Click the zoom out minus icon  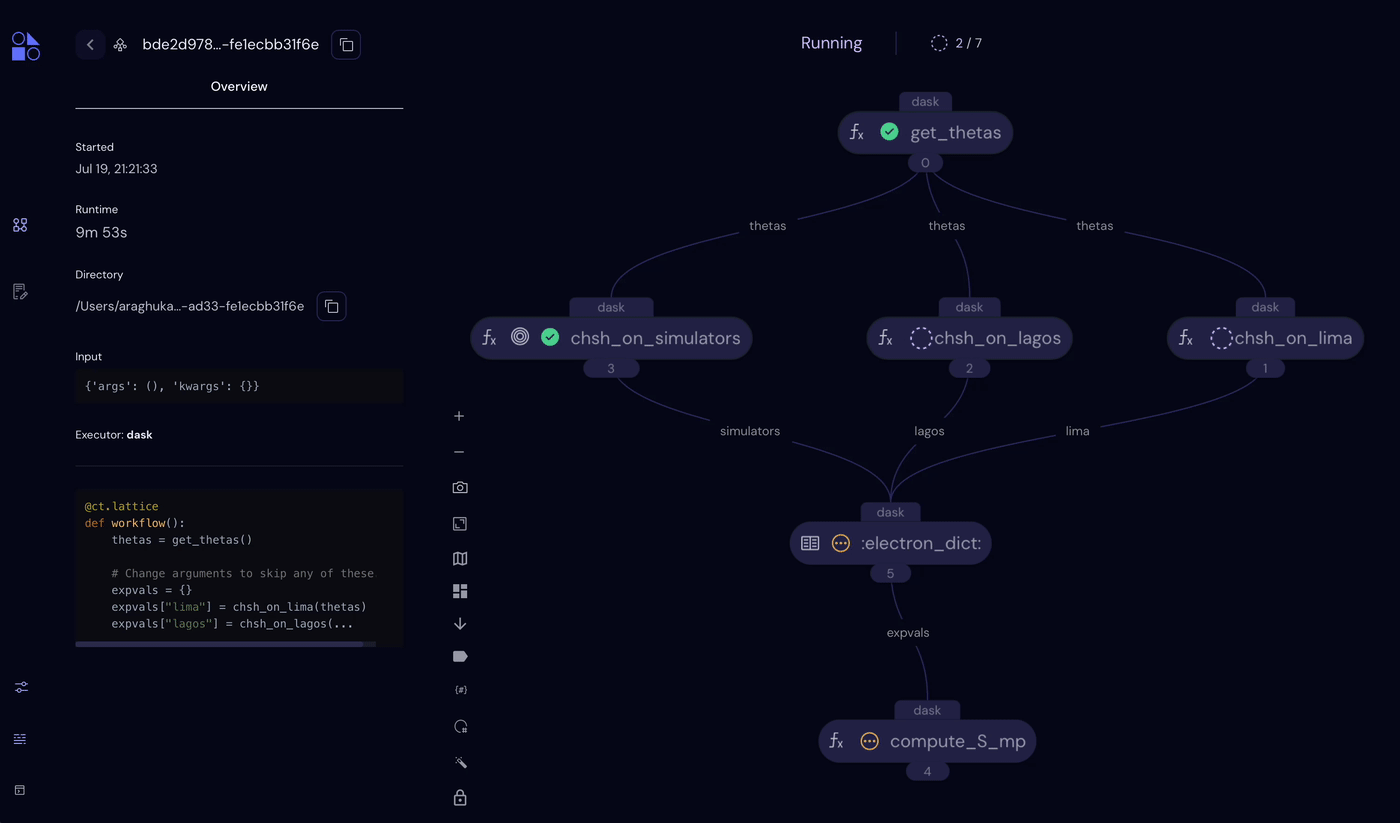[x=459, y=452]
